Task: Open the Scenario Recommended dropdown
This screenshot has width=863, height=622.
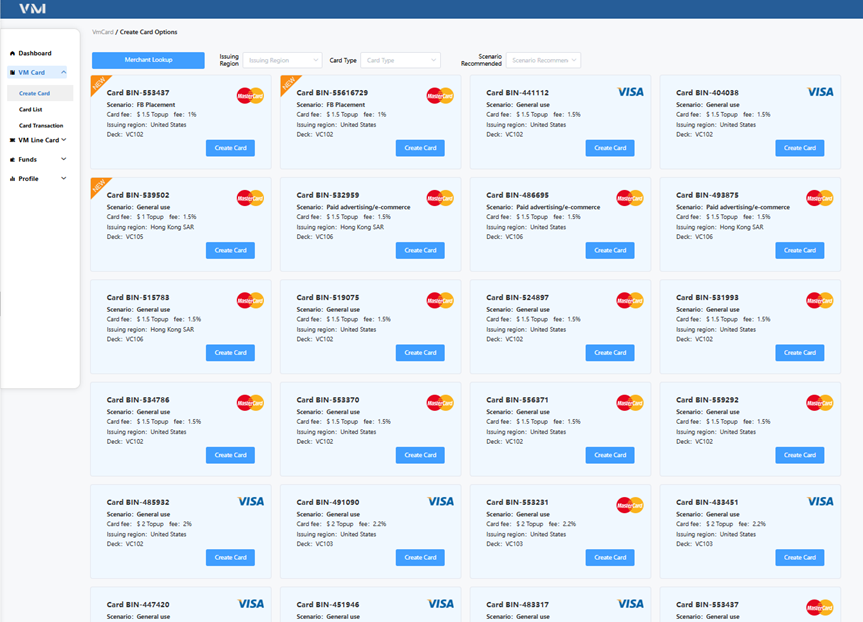Action: [x=543, y=60]
